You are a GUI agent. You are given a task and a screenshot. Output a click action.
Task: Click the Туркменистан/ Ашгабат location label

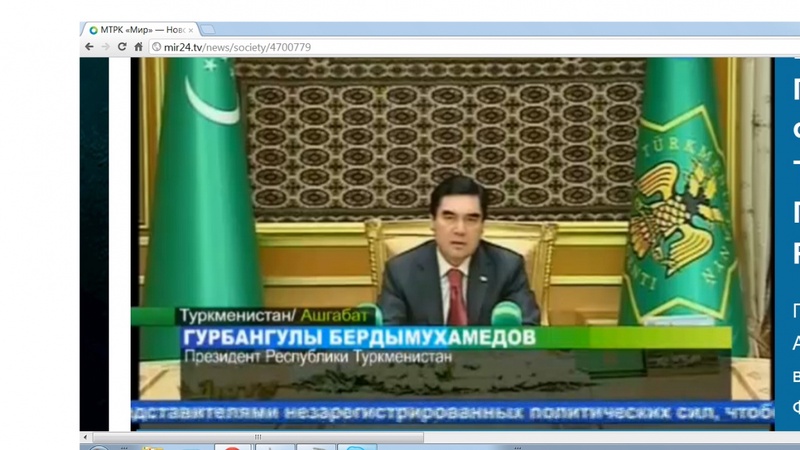pos(273,316)
